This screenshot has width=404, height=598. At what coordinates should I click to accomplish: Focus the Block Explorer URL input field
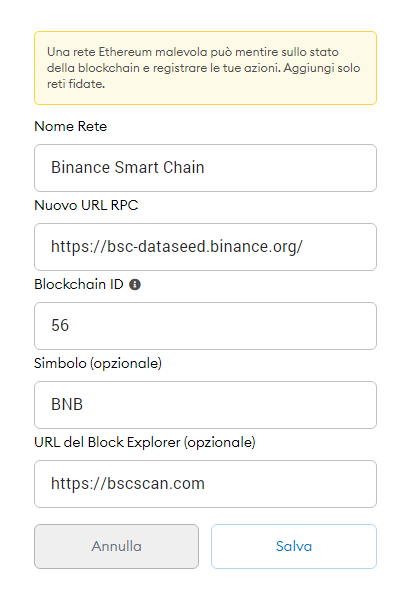coord(205,484)
